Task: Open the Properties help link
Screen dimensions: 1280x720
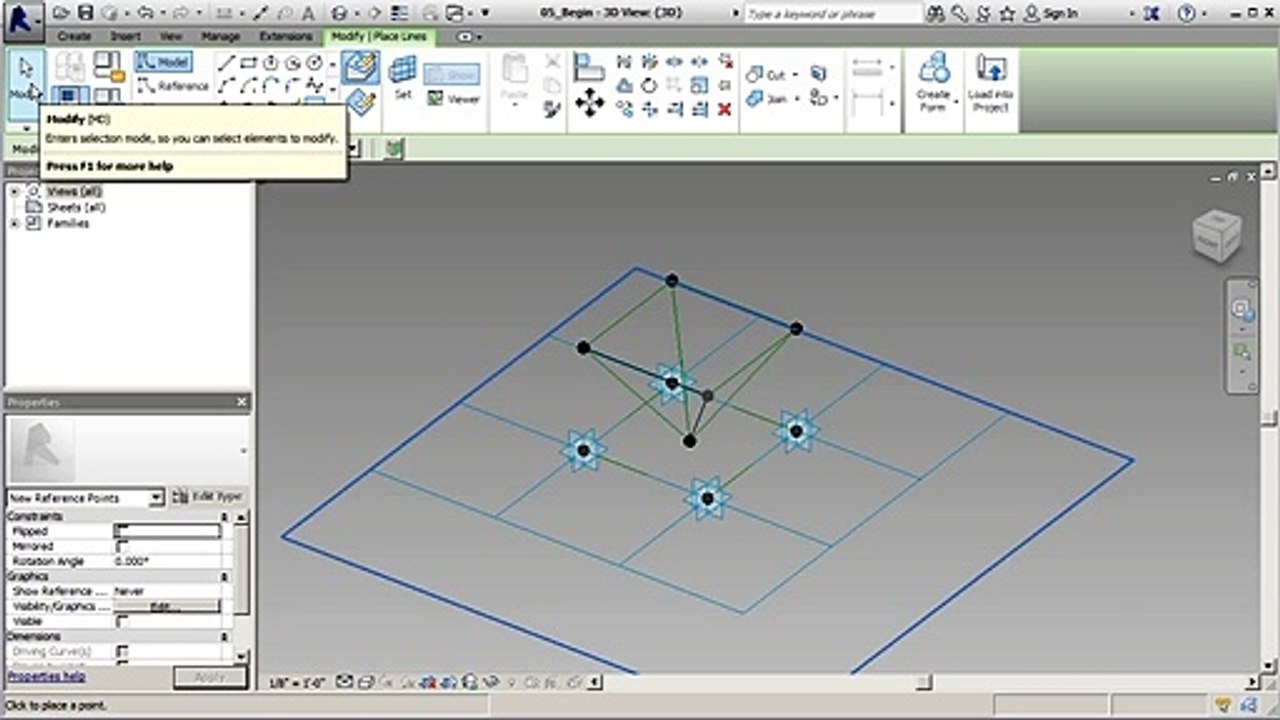Action: pyautogui.click(x=46, y=677)
